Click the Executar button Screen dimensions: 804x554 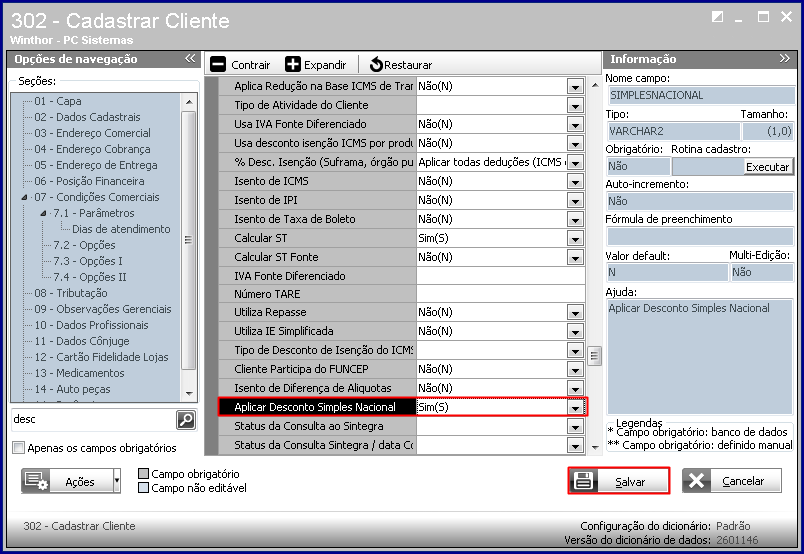click(767, 167)
